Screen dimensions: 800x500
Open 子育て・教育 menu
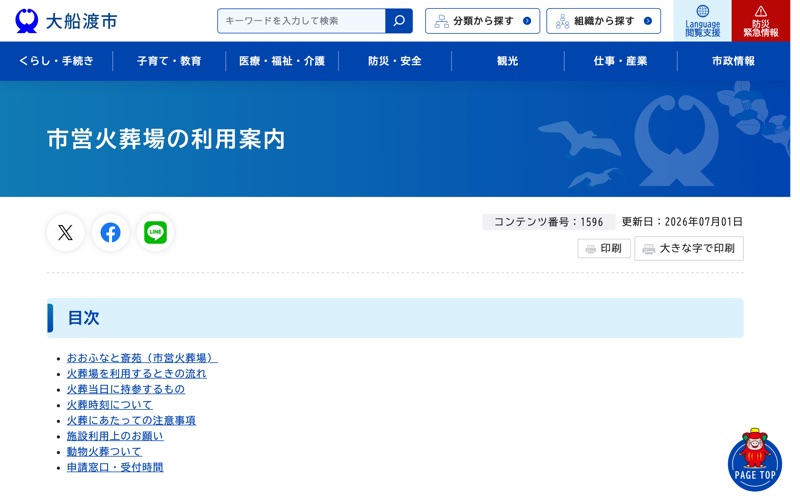pos(169,61)
